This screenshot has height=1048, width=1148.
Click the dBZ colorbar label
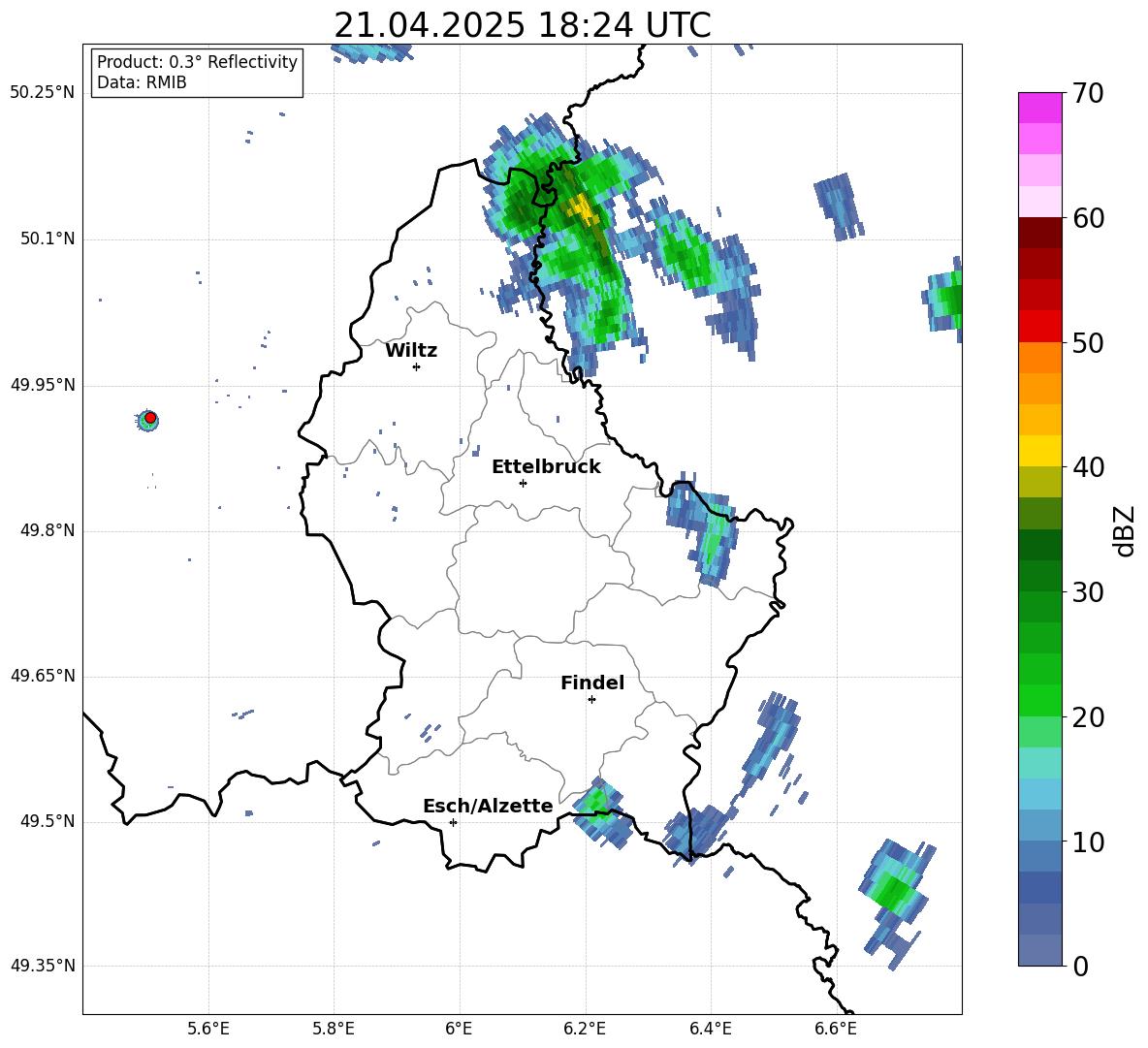(1124, 531)
